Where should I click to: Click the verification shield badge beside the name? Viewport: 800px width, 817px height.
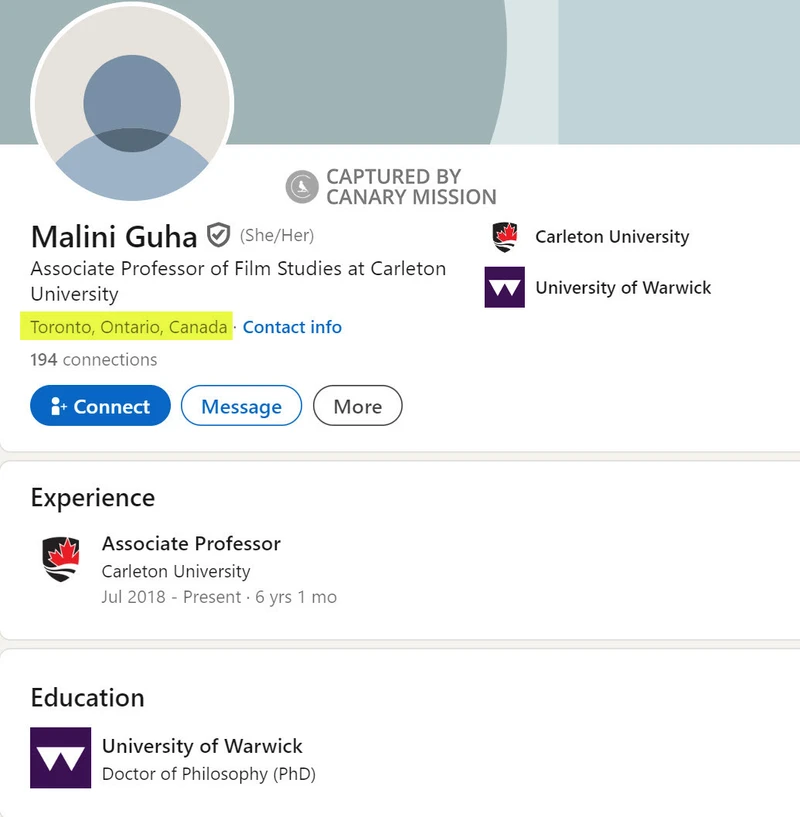218,235
